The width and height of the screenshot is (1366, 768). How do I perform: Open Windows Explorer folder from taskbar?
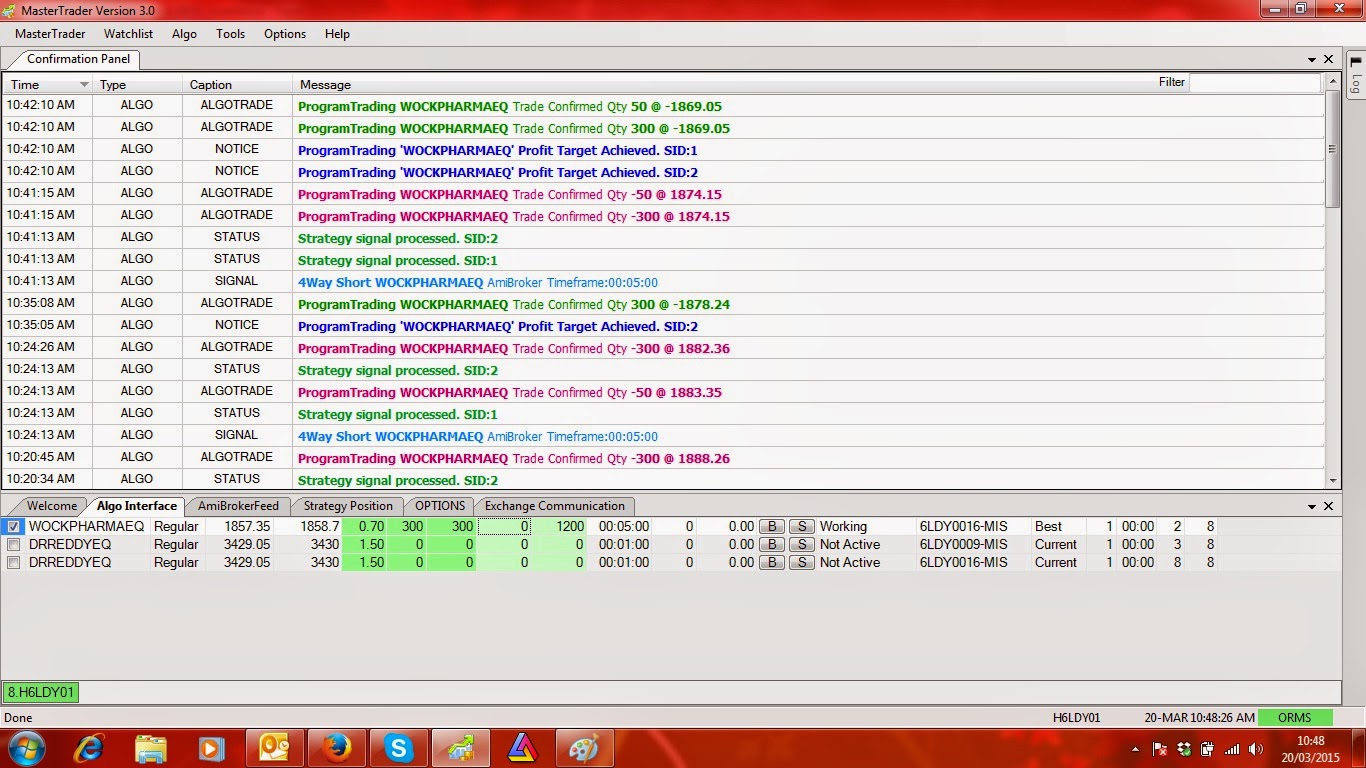point(151,748)
